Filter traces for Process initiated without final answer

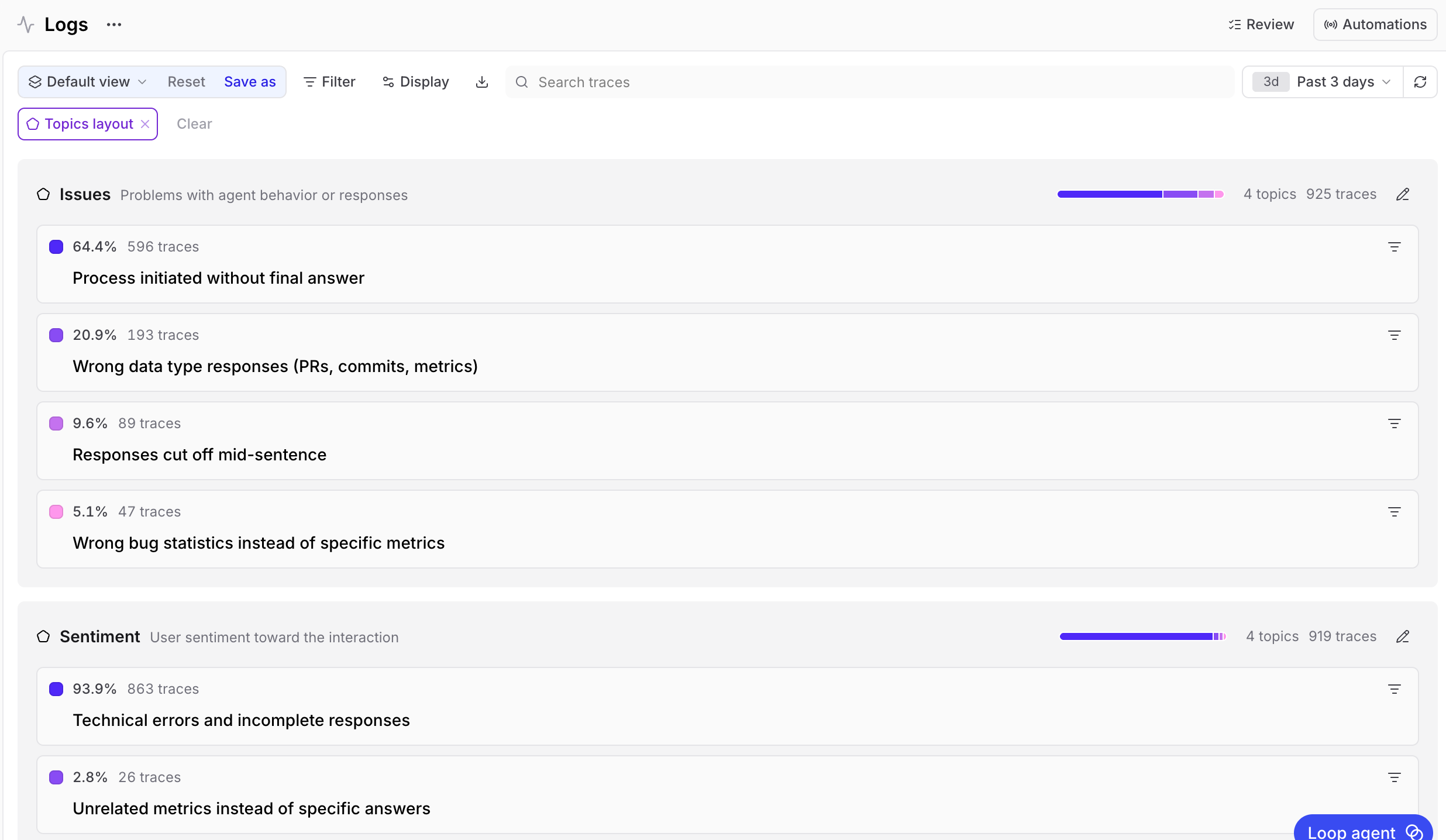pos(1395,246)
